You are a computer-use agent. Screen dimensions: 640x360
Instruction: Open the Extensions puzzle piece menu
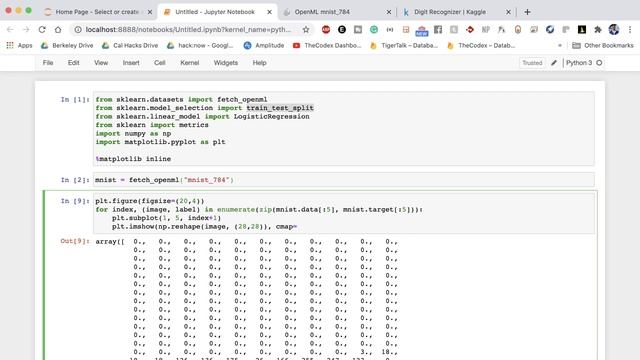598,29
